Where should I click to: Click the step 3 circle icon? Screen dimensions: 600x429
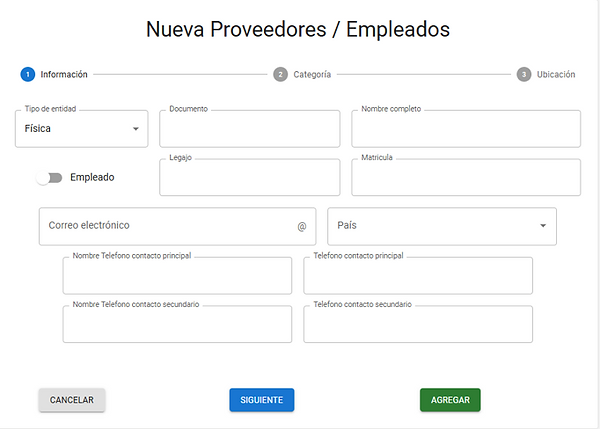(x=524, y=74)
